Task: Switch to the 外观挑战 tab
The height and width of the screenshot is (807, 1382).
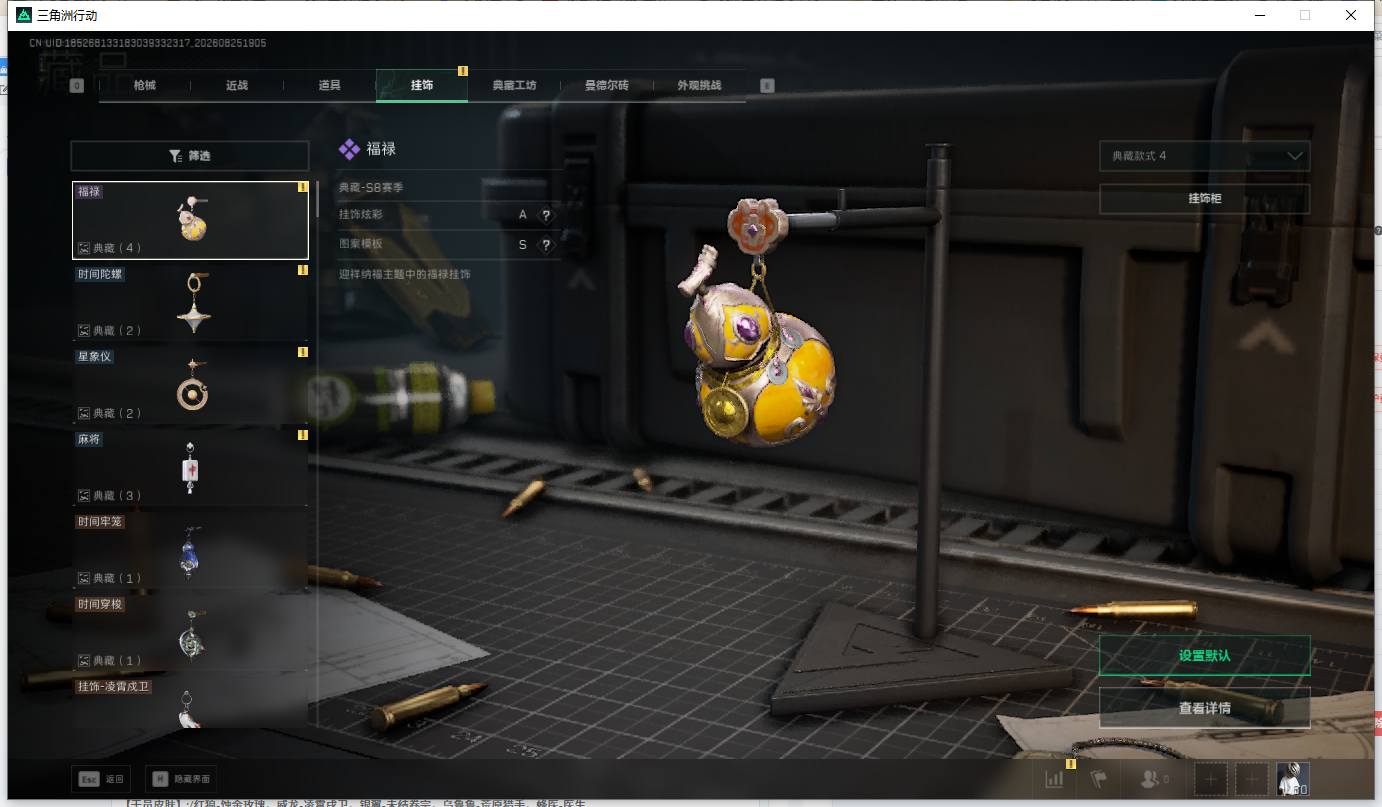Action: 699,85
